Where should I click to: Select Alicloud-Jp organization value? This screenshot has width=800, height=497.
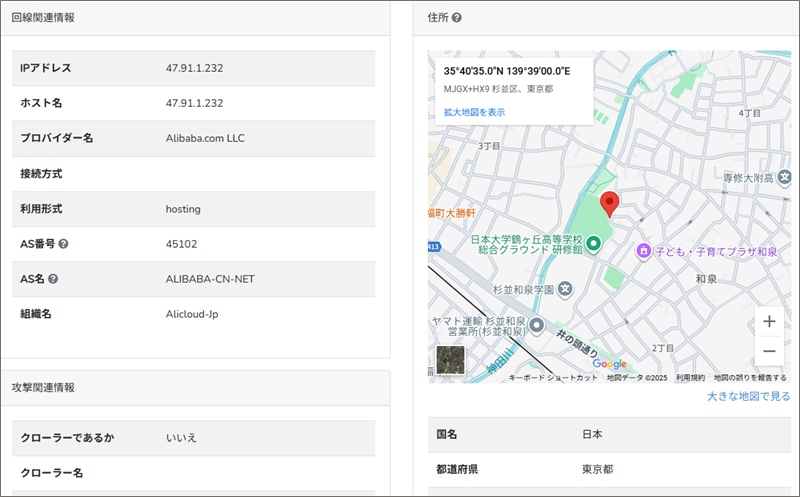click(192, 314)
